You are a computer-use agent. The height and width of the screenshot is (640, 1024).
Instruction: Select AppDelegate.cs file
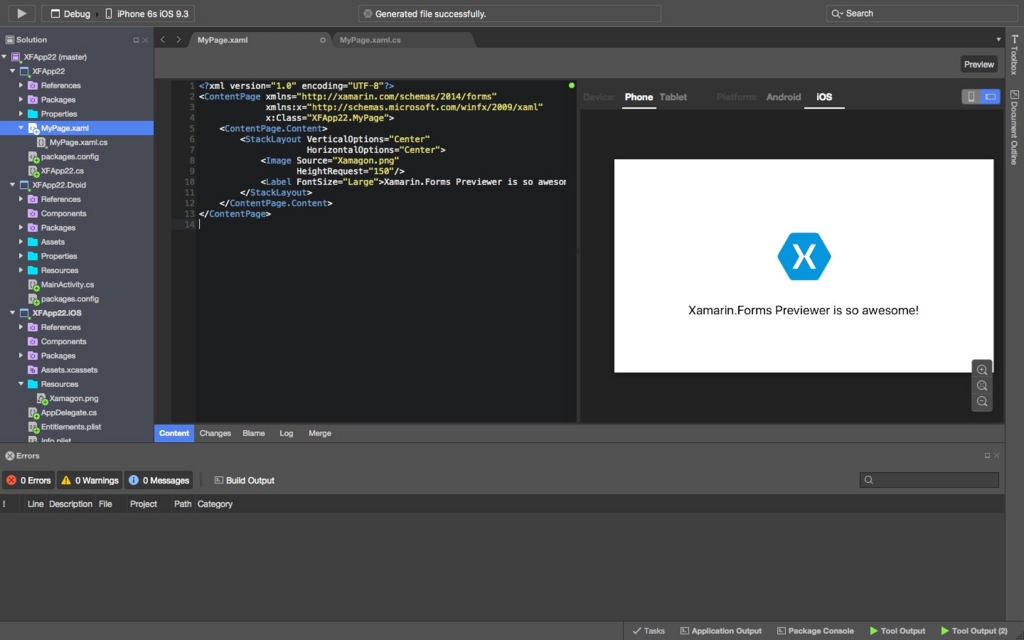[69, 413]
